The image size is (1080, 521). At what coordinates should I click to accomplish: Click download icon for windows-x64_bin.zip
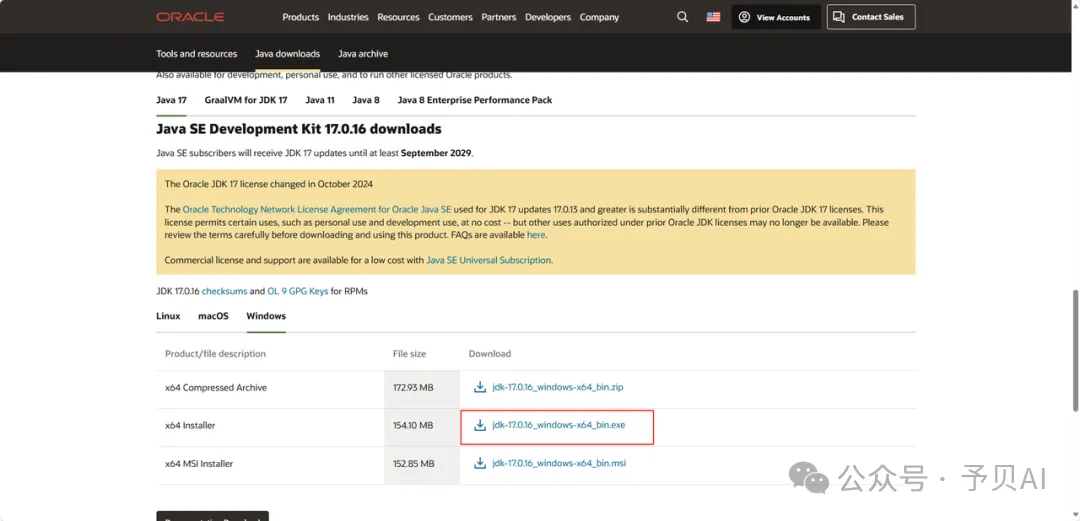tap(480, 387)
